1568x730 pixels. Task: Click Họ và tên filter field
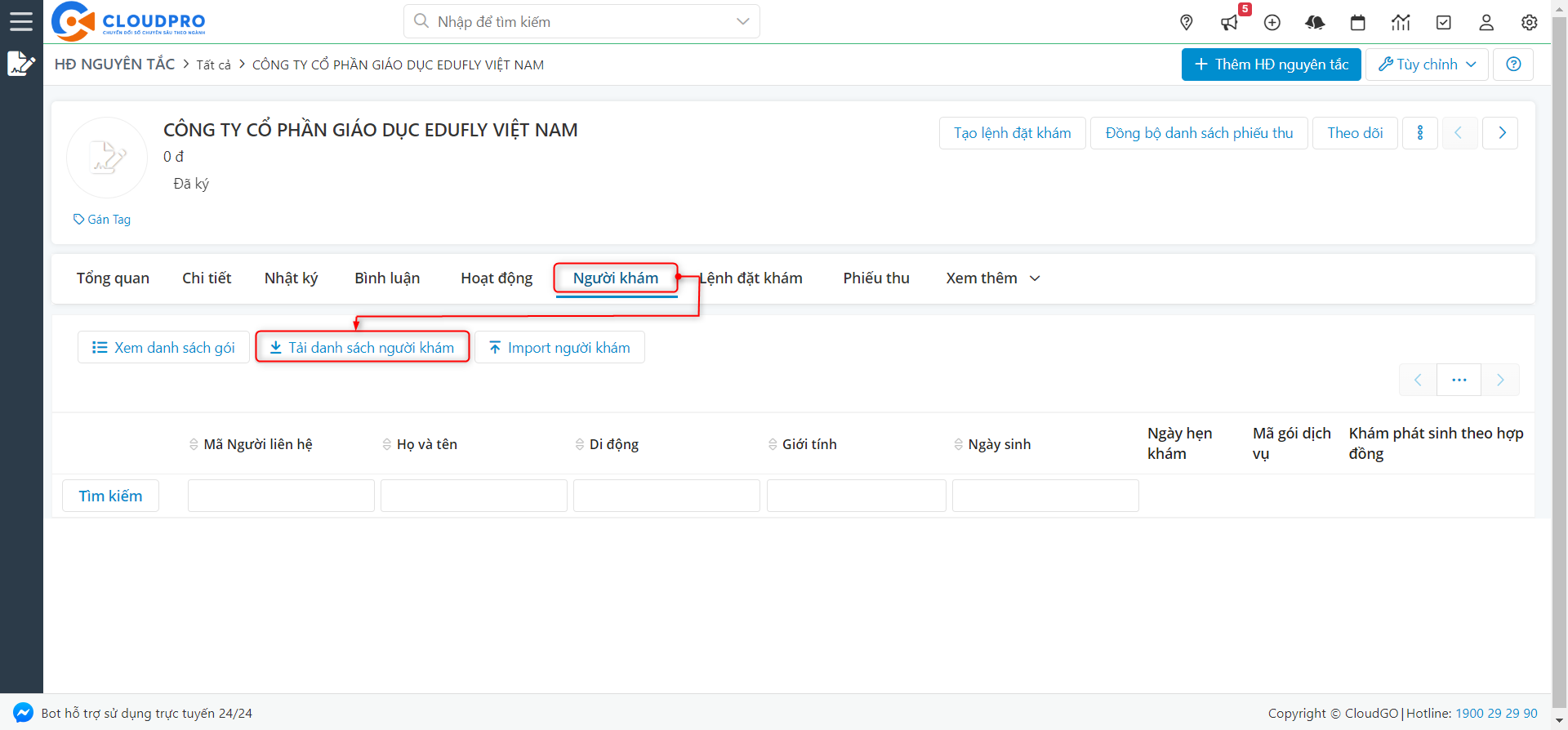pos(474,496)
